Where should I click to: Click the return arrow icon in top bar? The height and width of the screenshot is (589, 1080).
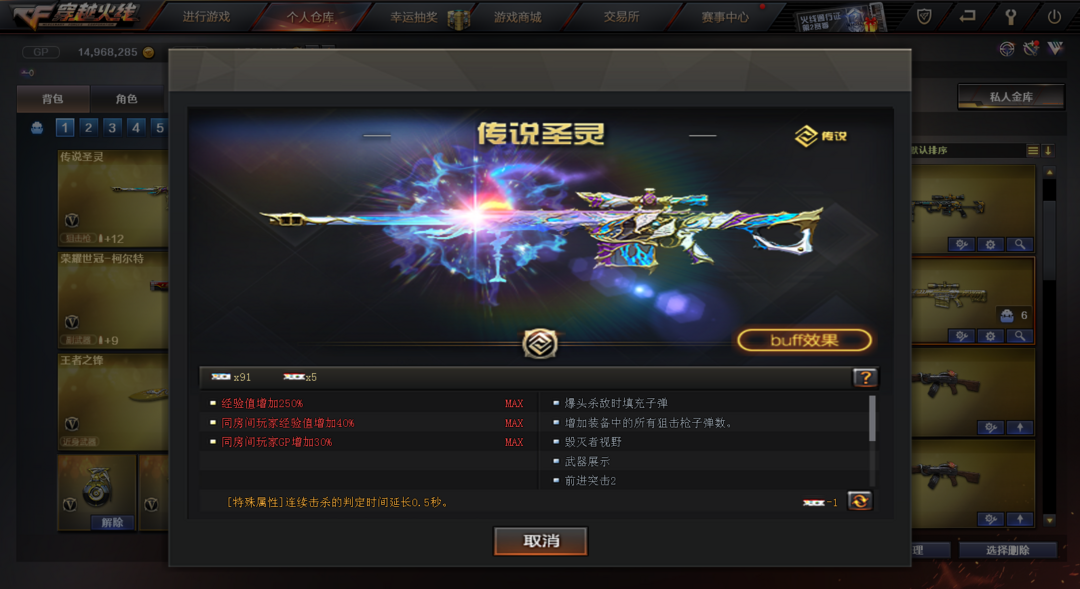click(968, 16)
